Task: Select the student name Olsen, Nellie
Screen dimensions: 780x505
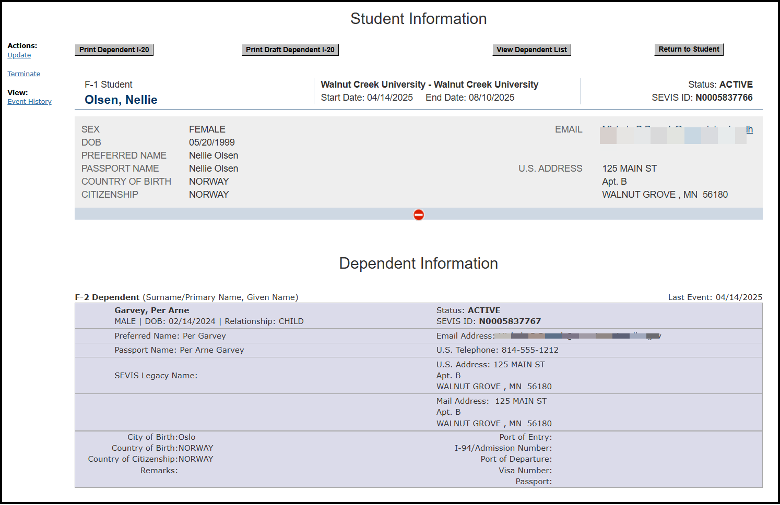Action: pyautogui.click(x=121, y=100)
